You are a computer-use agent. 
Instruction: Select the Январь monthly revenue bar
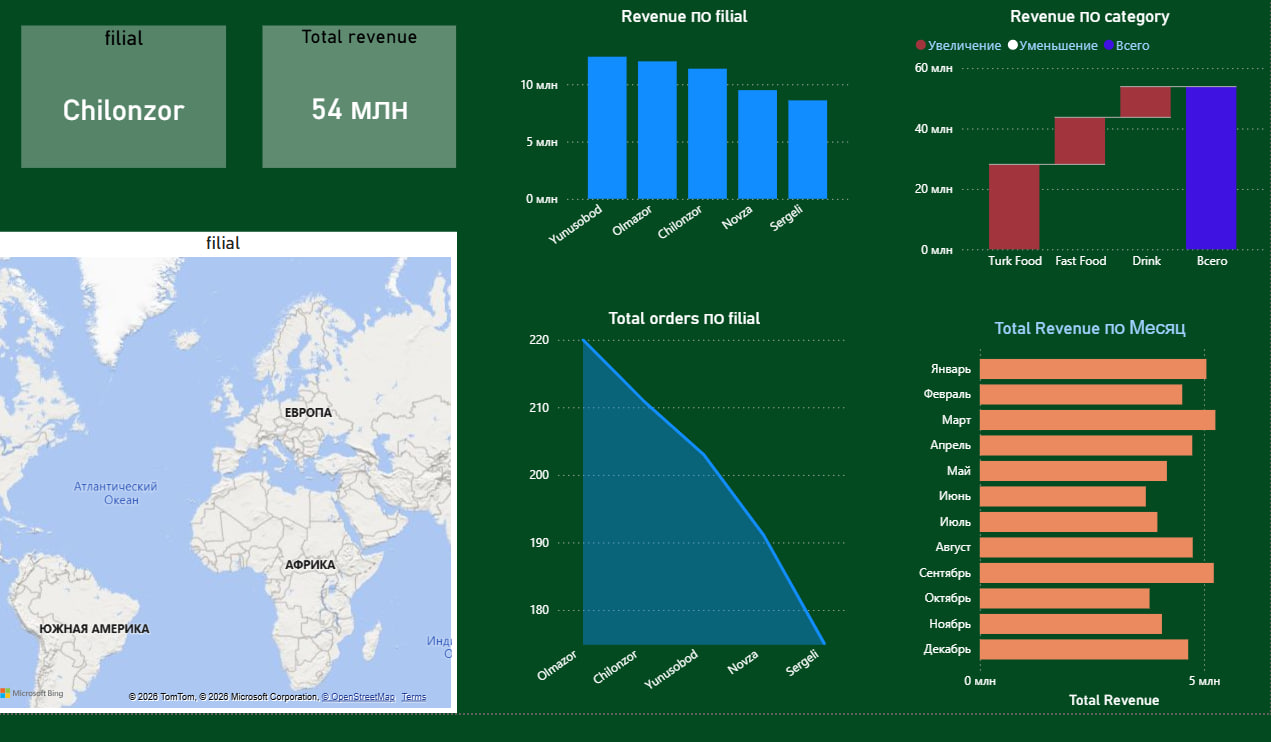pos(1093,369)
